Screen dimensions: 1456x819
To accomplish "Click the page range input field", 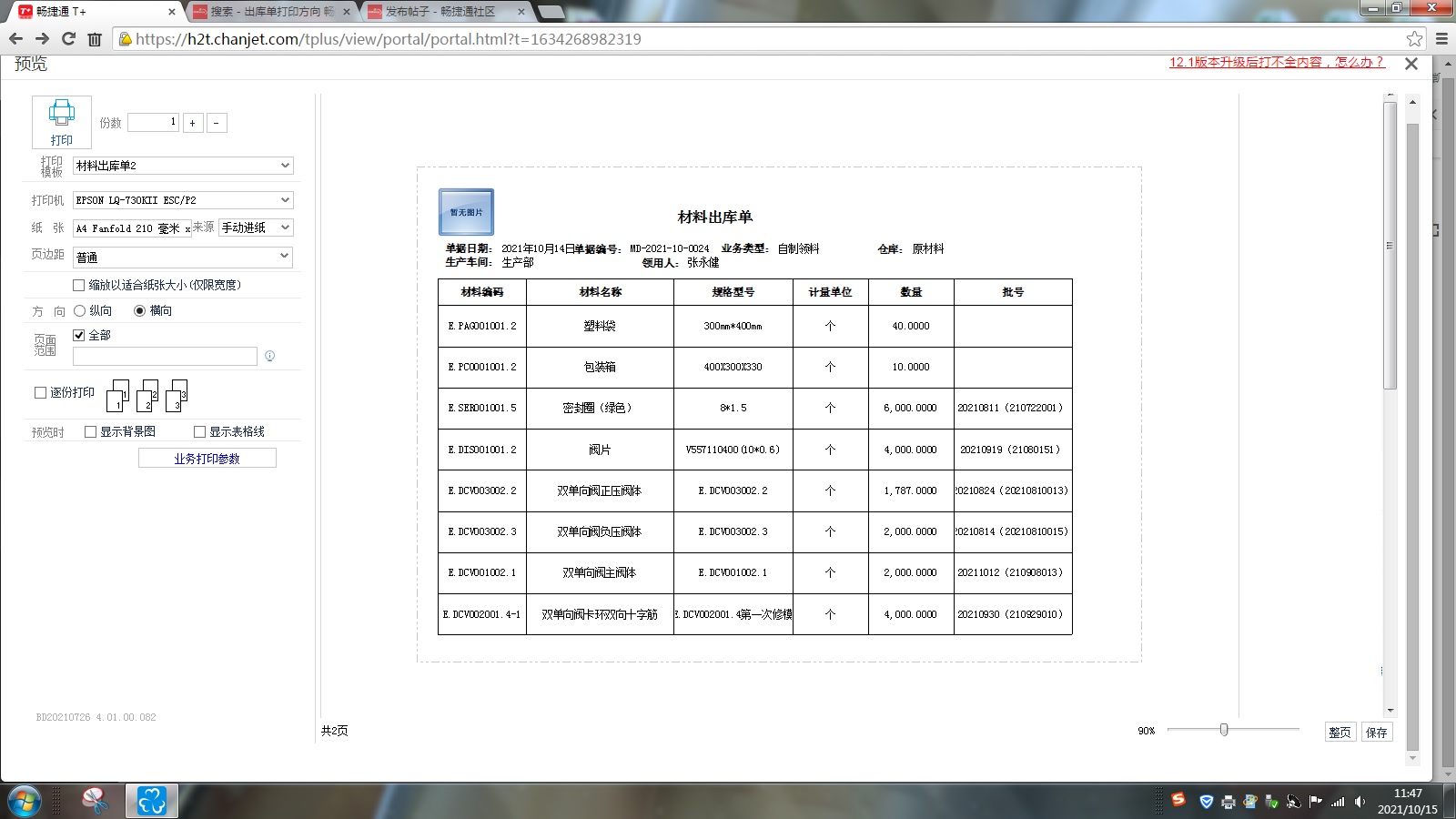I will tap(165, 356).
